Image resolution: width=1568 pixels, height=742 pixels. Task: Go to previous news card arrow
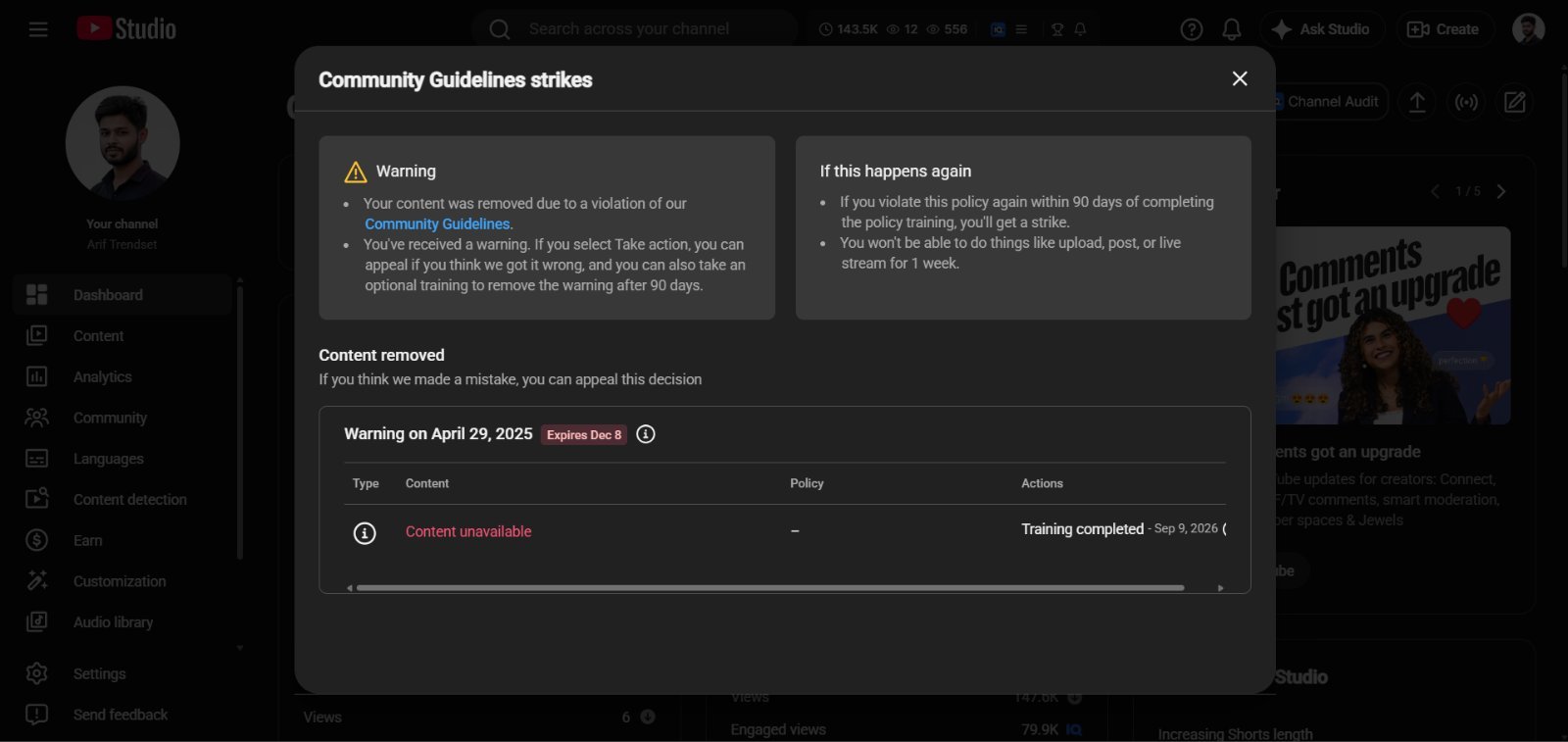click(1435, 191)
